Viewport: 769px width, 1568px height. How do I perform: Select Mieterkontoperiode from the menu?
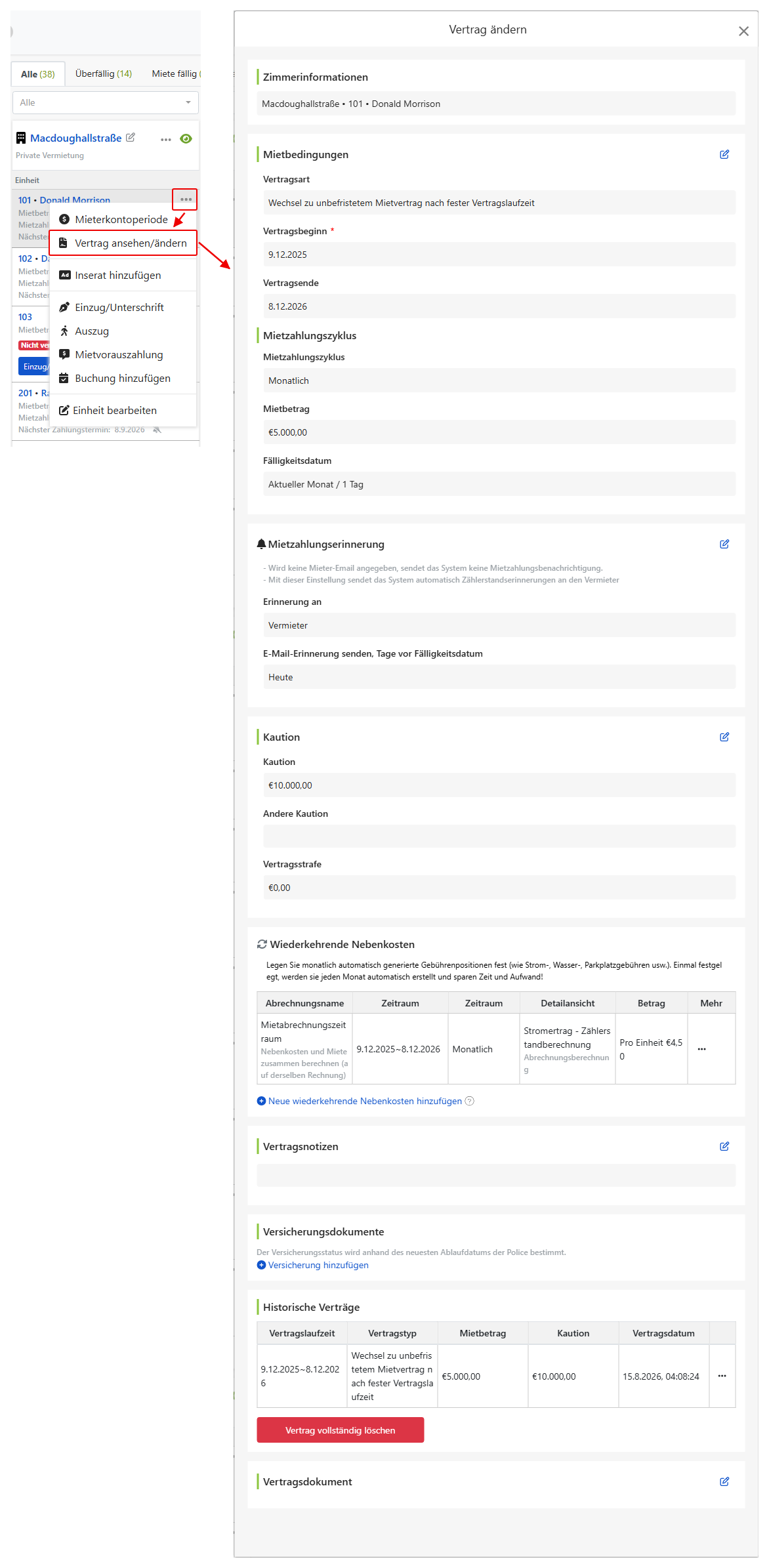click(x=123, y=219)
